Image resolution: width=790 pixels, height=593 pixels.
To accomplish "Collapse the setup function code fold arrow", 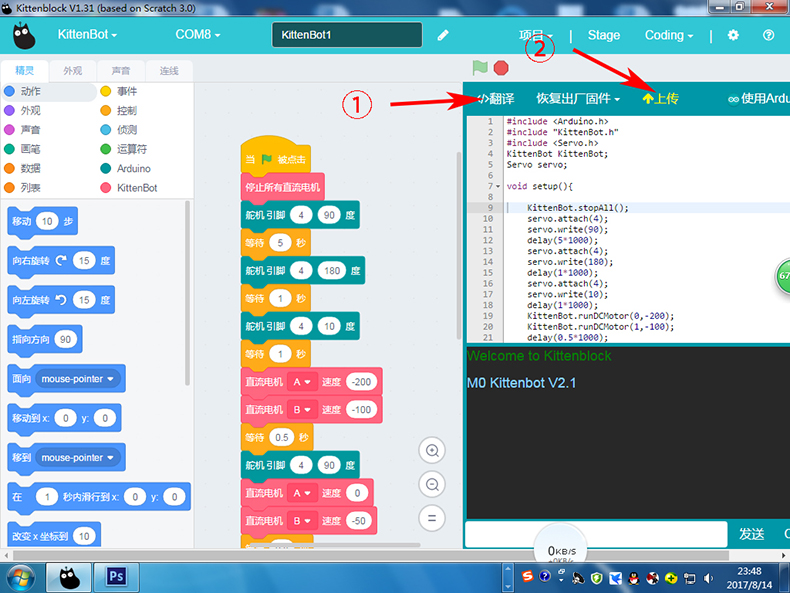I will 497,186.
